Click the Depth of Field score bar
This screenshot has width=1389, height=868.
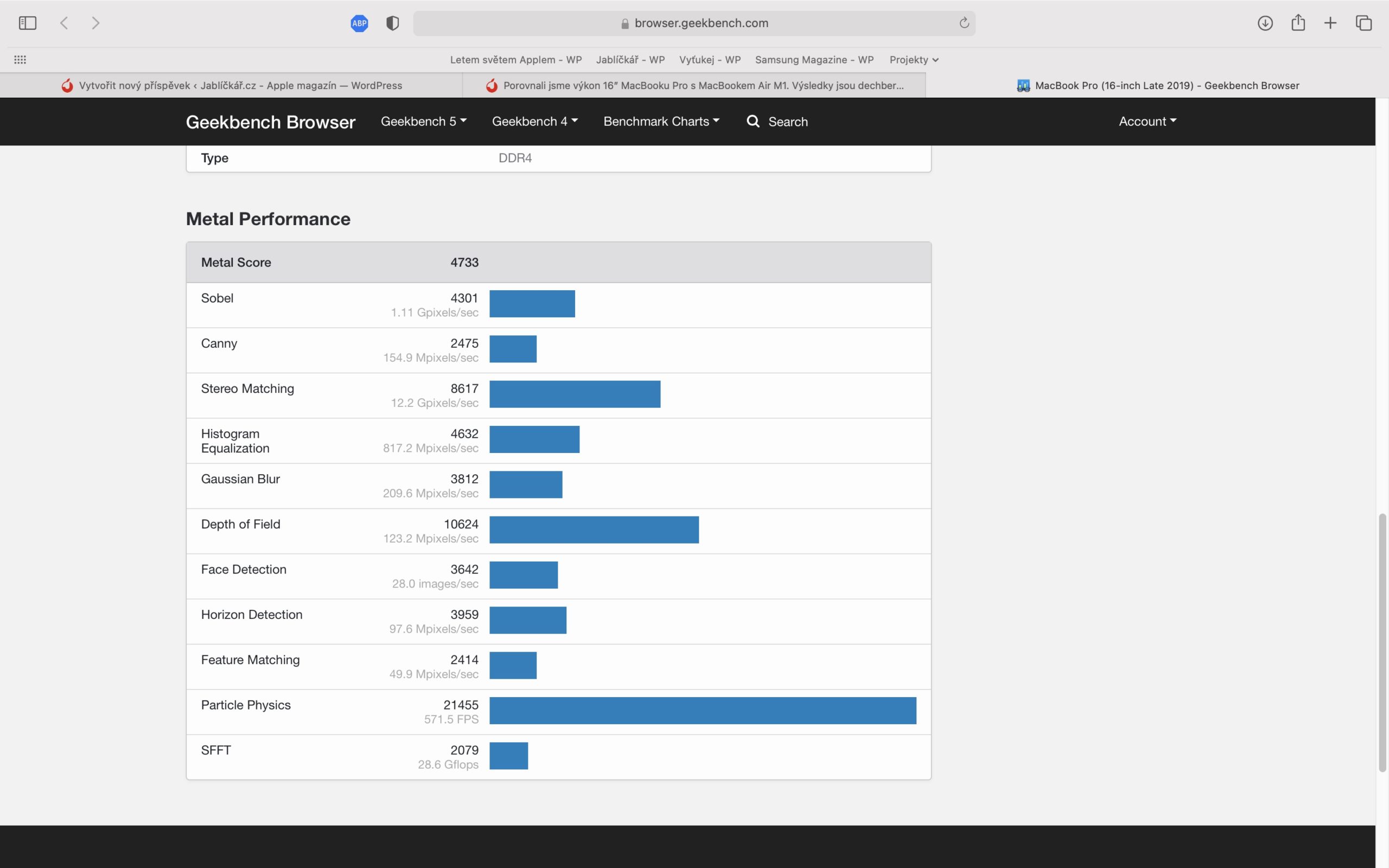click(x=594, y=530)
